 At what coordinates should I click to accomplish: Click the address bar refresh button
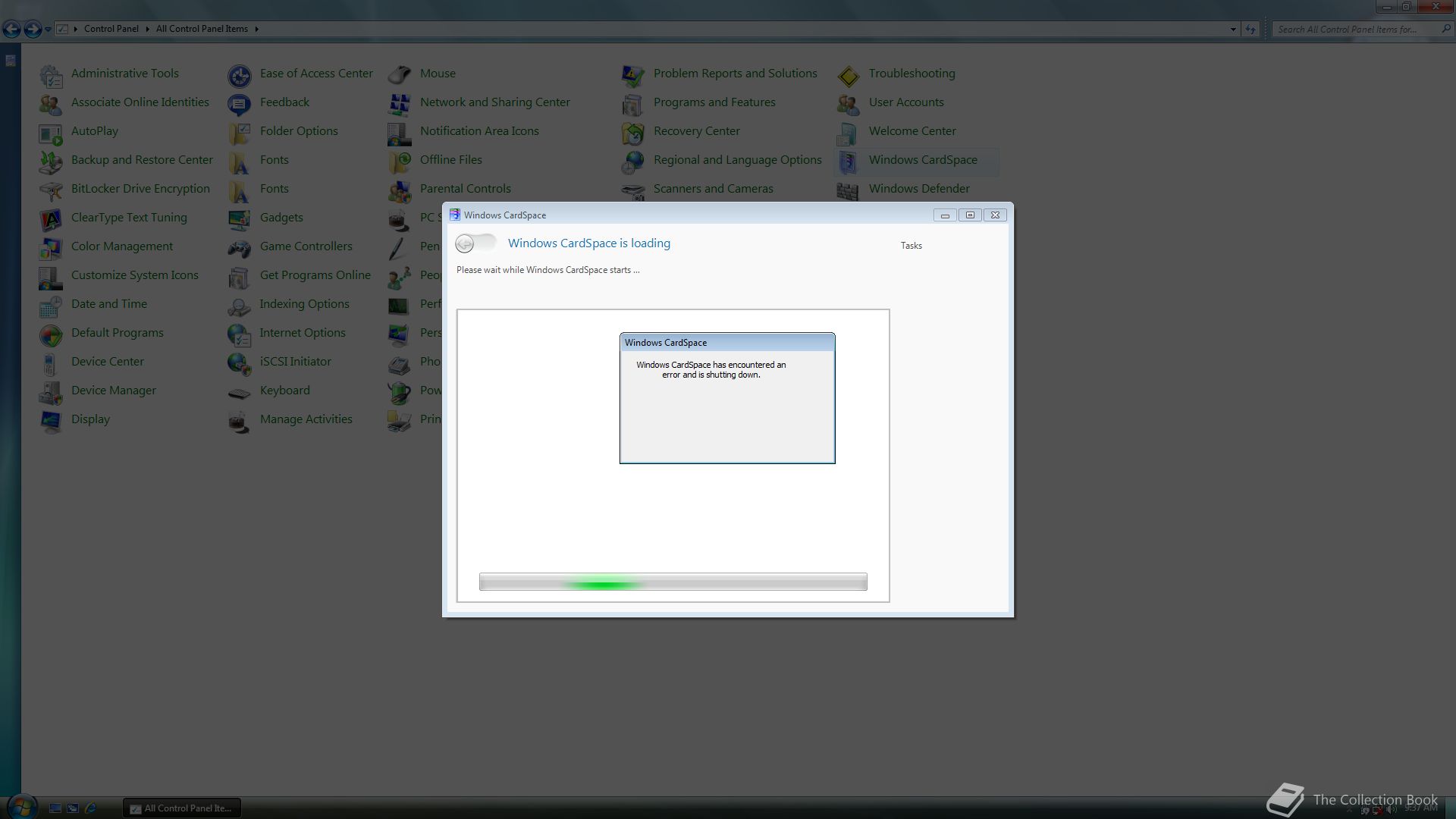pos(1250,30)
